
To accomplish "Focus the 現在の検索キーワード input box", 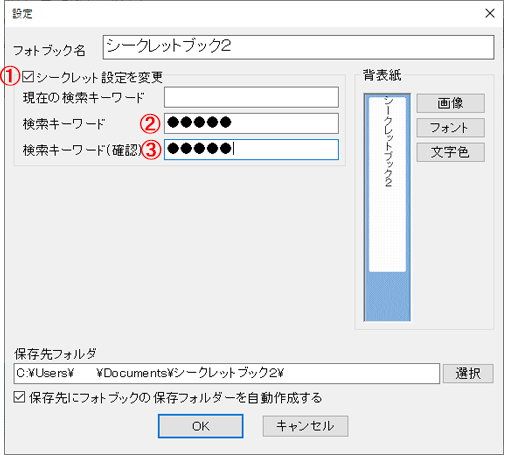I will click(x=251, y=97).
